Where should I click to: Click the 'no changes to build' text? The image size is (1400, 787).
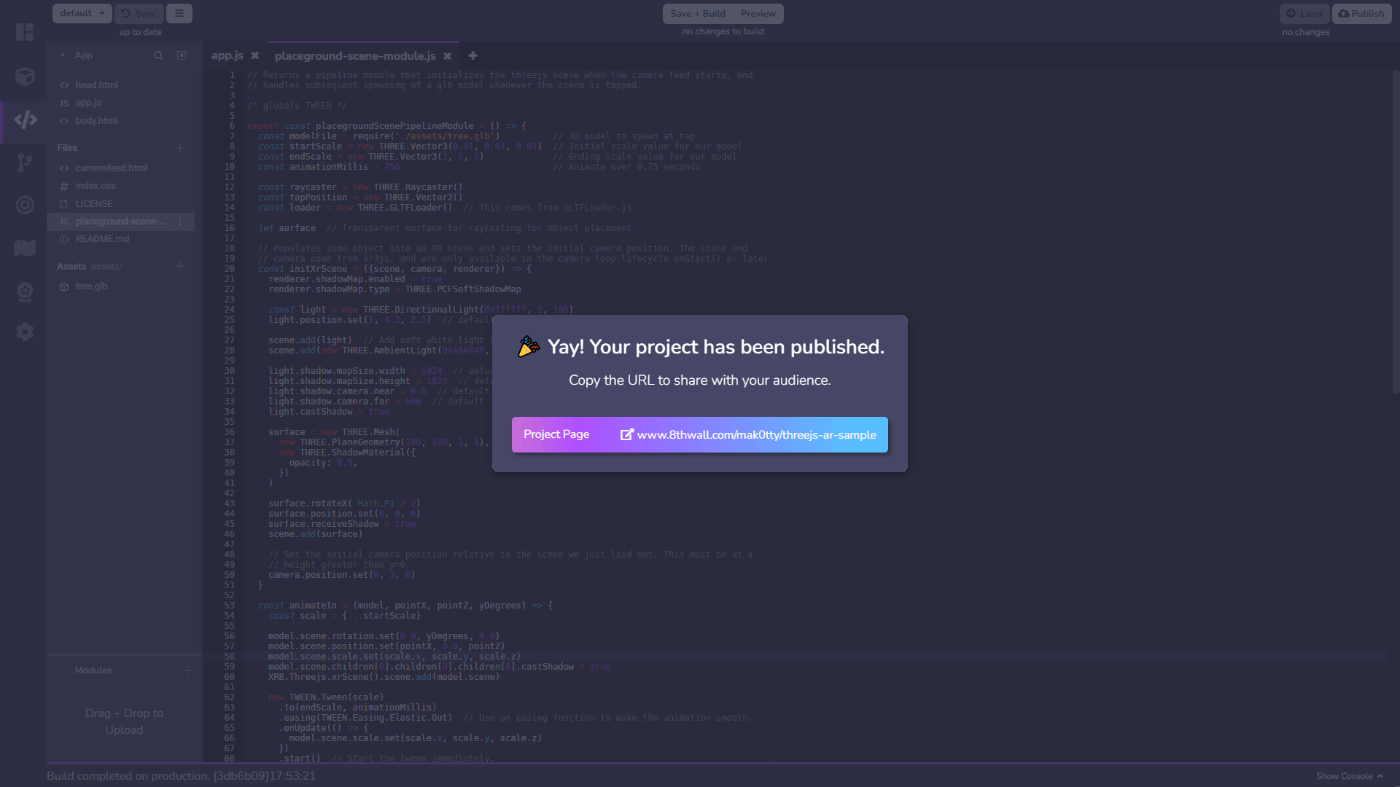coord(723,31)
